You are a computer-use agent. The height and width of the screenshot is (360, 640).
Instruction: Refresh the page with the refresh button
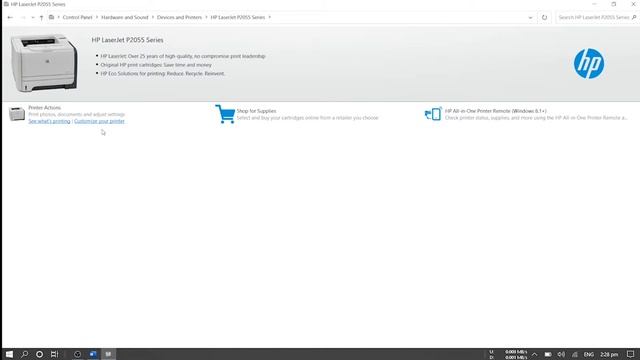[544, 18]
